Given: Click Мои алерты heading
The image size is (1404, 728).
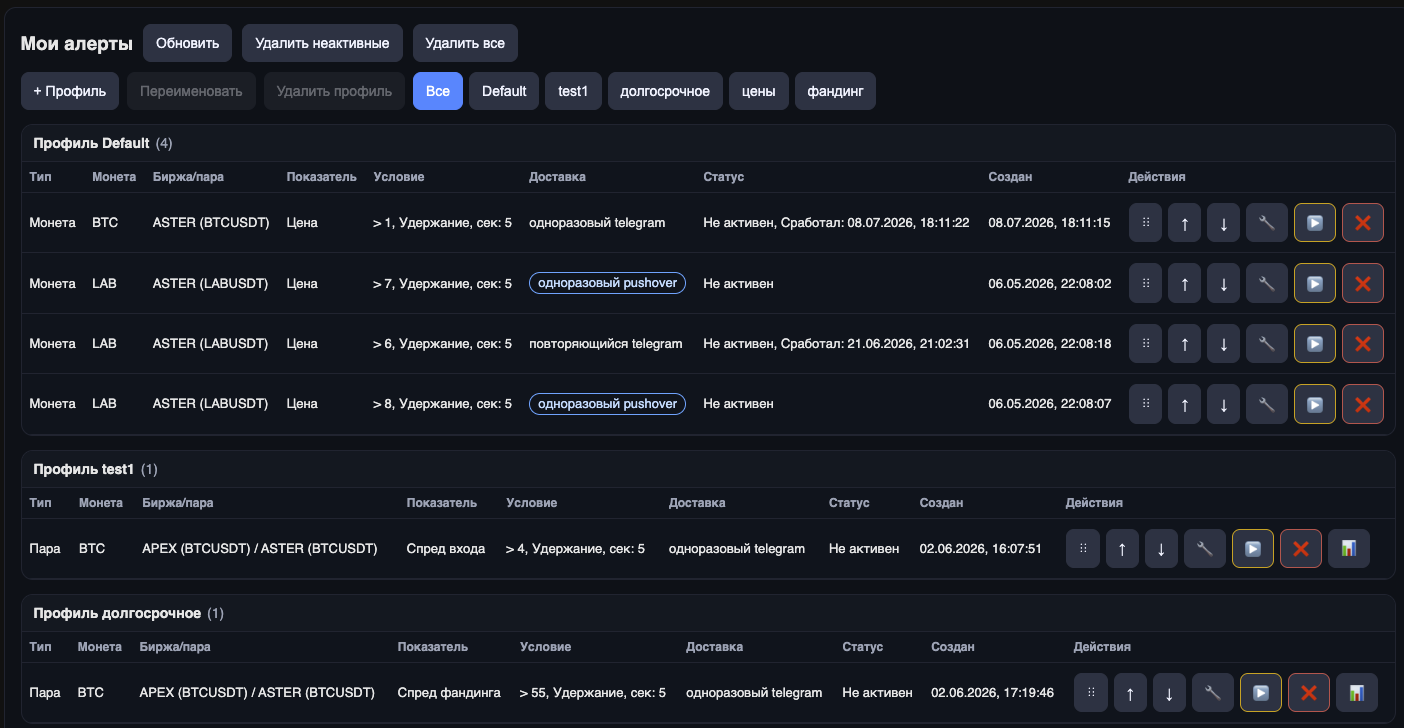Looking at the screenshot, I should point(77,43).
